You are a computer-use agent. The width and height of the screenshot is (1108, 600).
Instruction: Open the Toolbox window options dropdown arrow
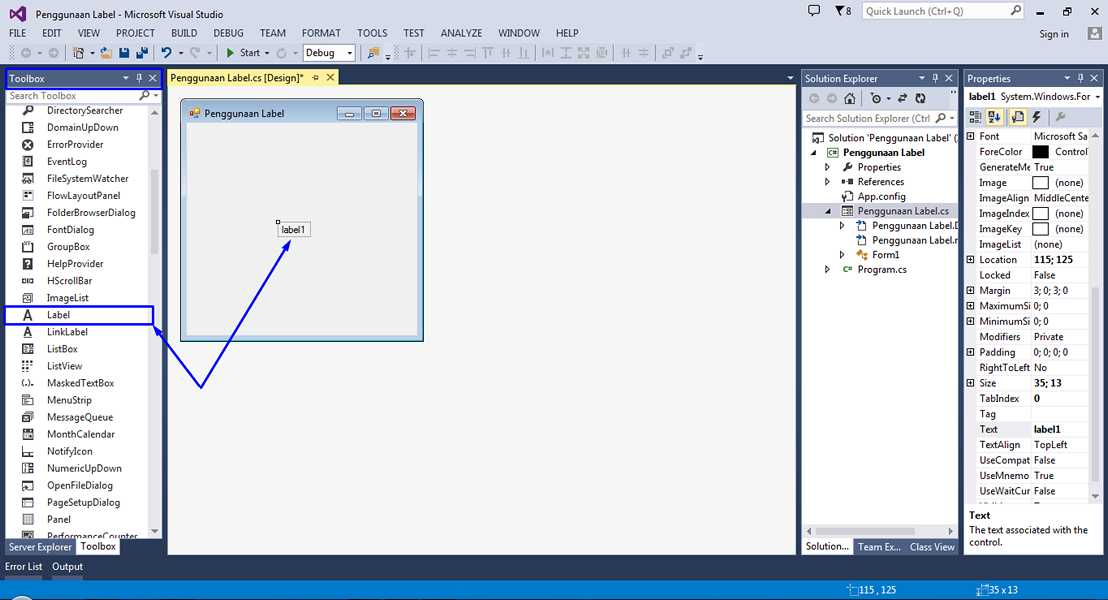pos(125,78)
